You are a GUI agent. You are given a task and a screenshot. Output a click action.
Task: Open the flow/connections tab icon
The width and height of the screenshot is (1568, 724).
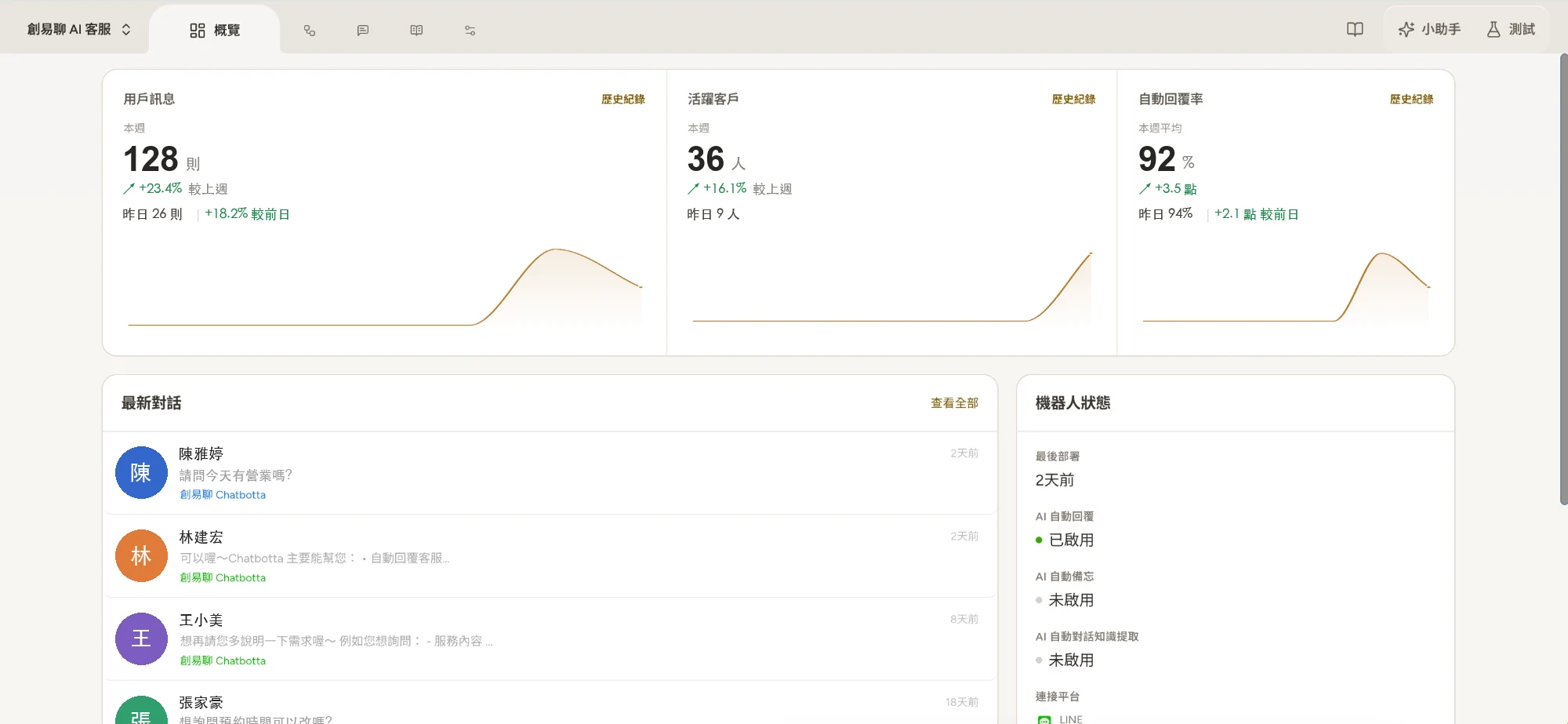click(310, 31)
